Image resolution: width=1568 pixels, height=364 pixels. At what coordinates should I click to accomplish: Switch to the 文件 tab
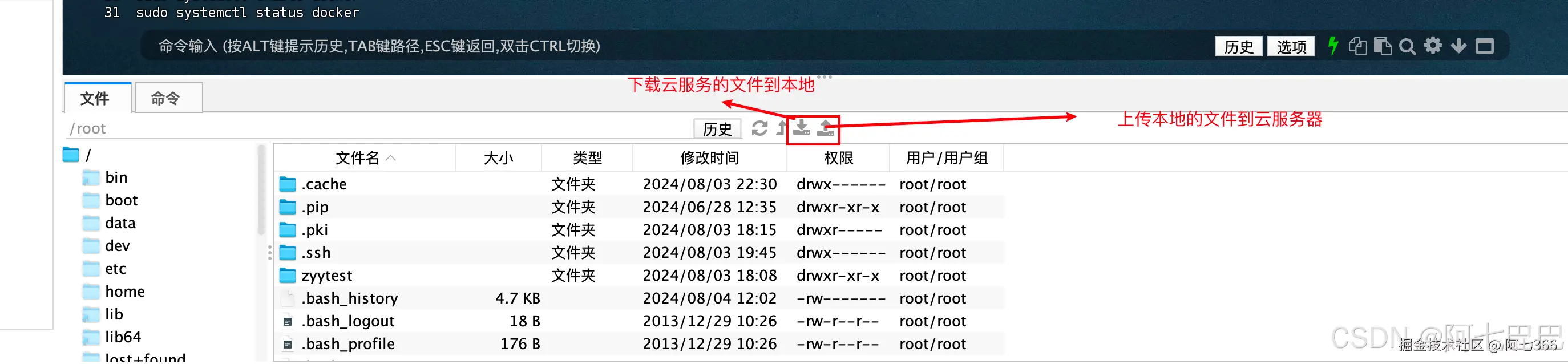96,98
